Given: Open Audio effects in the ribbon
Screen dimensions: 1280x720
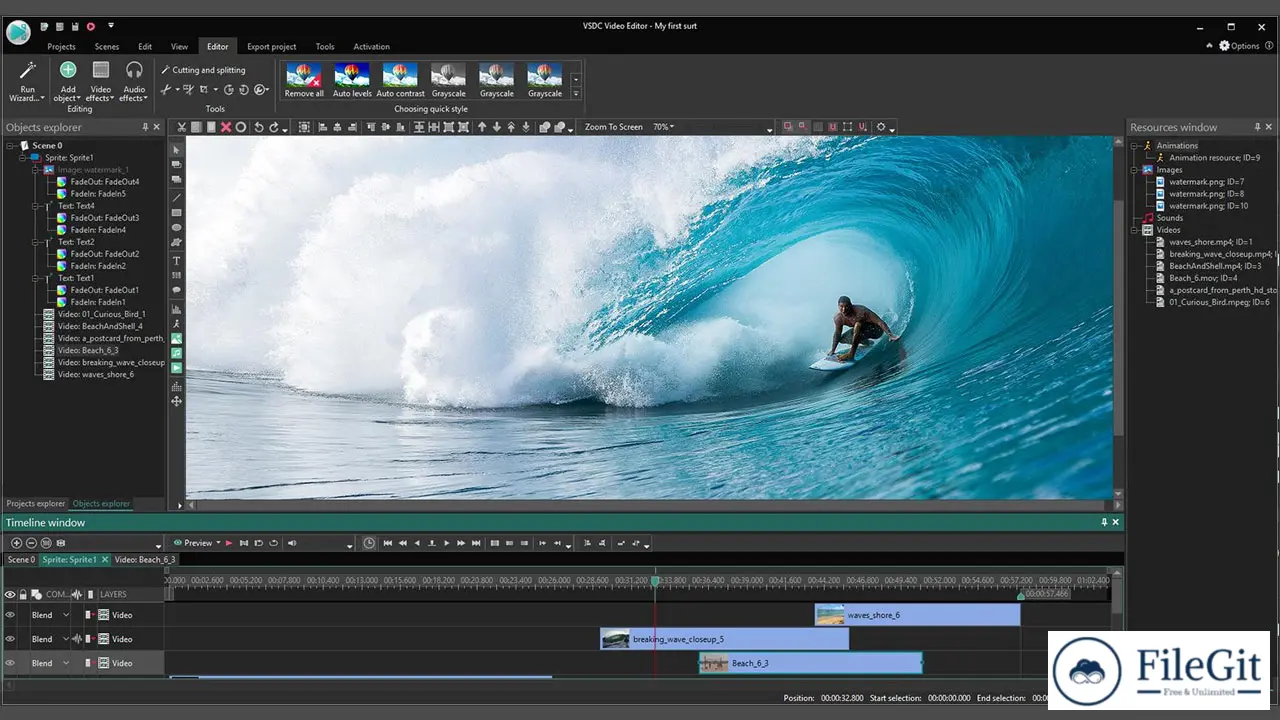Looking at the screenshot, I should click(134, 81).
